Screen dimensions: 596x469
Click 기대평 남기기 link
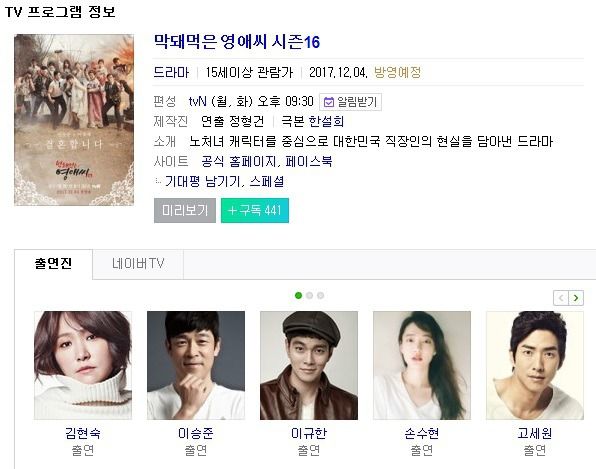(203, 182)
